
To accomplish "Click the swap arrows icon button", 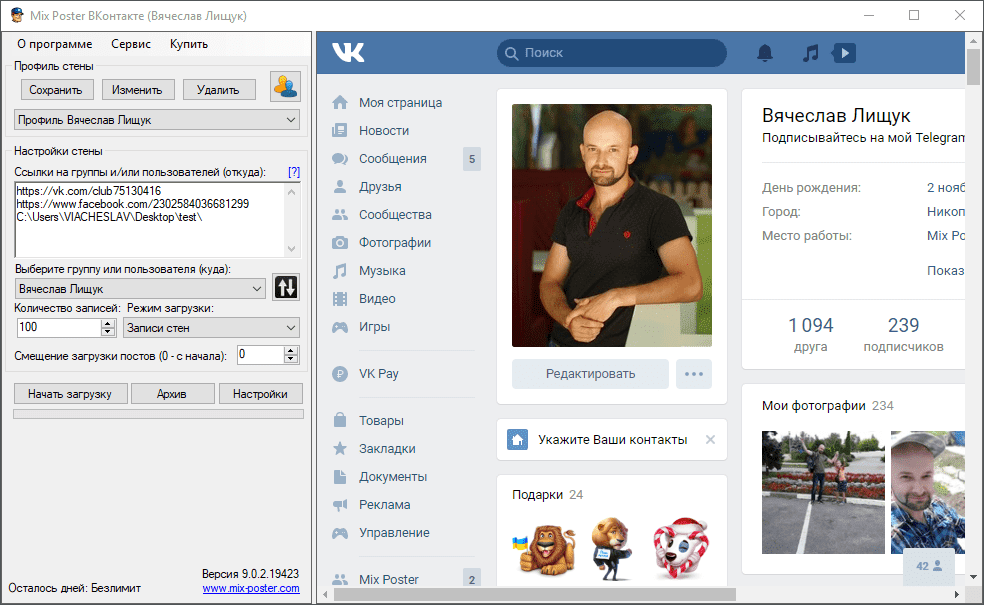I will 286,287.
